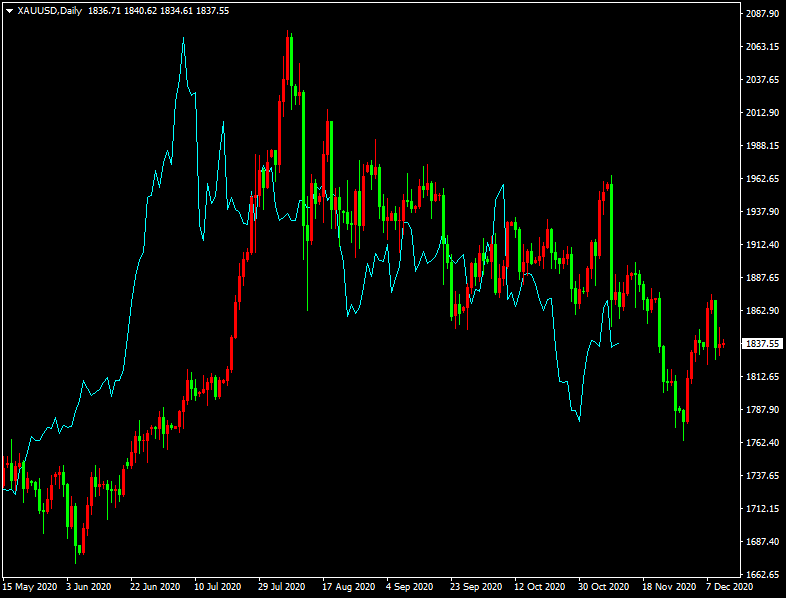Click the 23 Sep 2020 date label

coord(476,587)
